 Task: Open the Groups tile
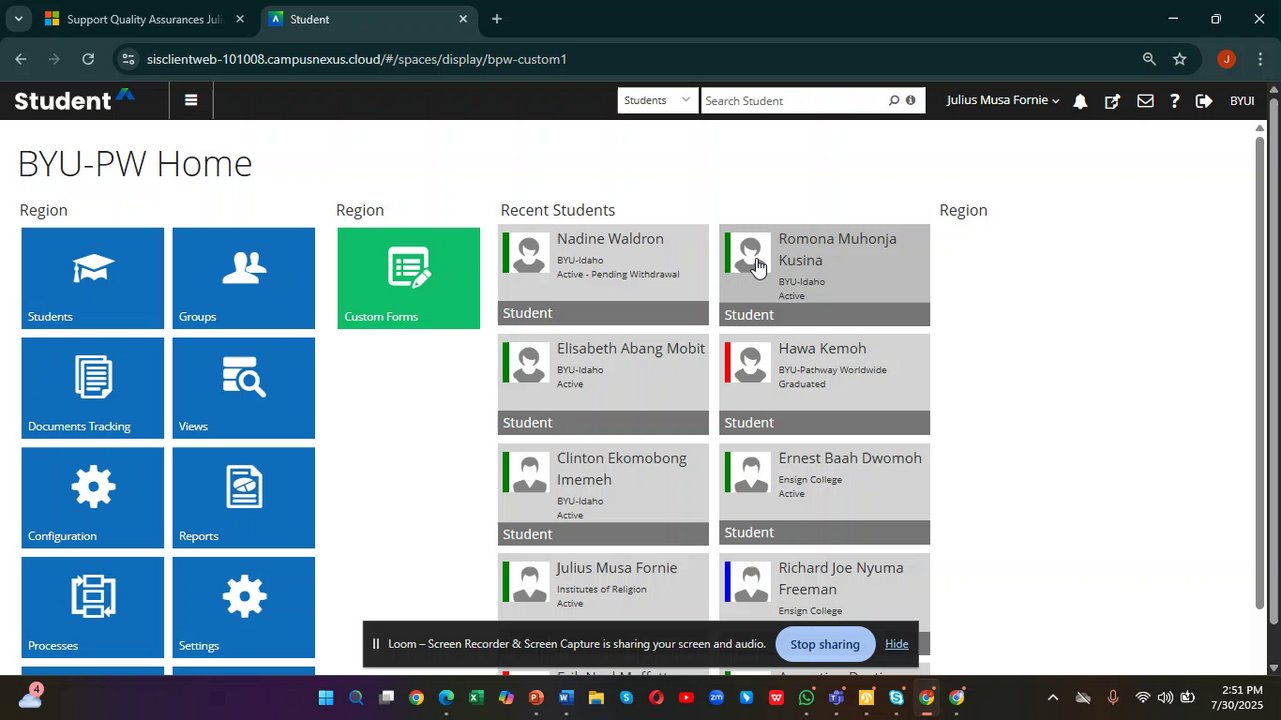[243, 278]
